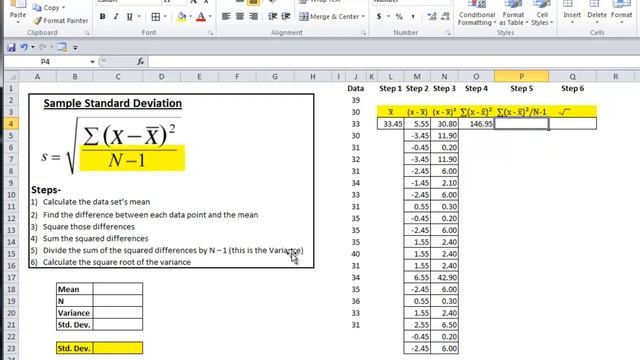The image size is (640, 360).
Task: Apply Comma Style number format
Action: tap(413, 17)
